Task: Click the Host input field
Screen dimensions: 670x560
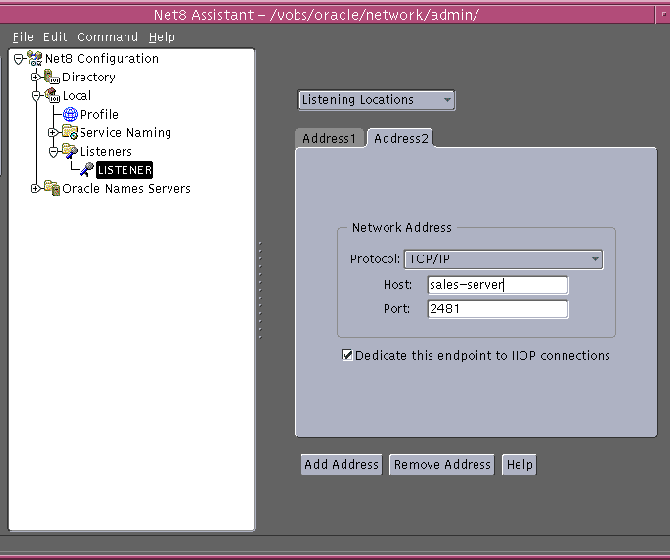Action: pyautogui.click(x=498, y=285)
